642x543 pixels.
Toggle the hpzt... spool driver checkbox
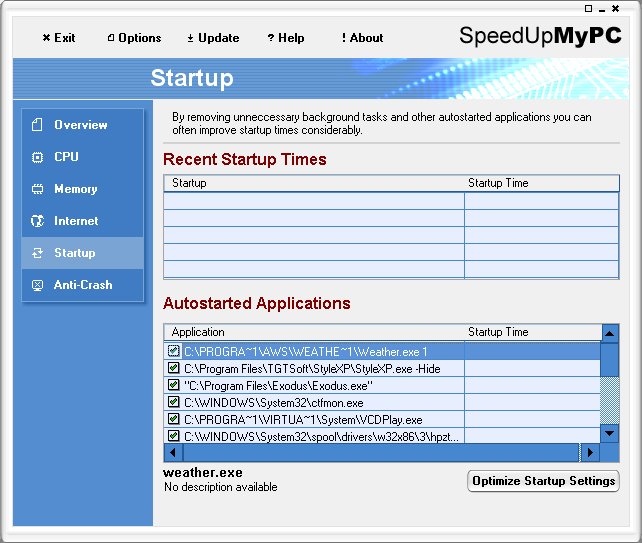(x=174, y=436)
